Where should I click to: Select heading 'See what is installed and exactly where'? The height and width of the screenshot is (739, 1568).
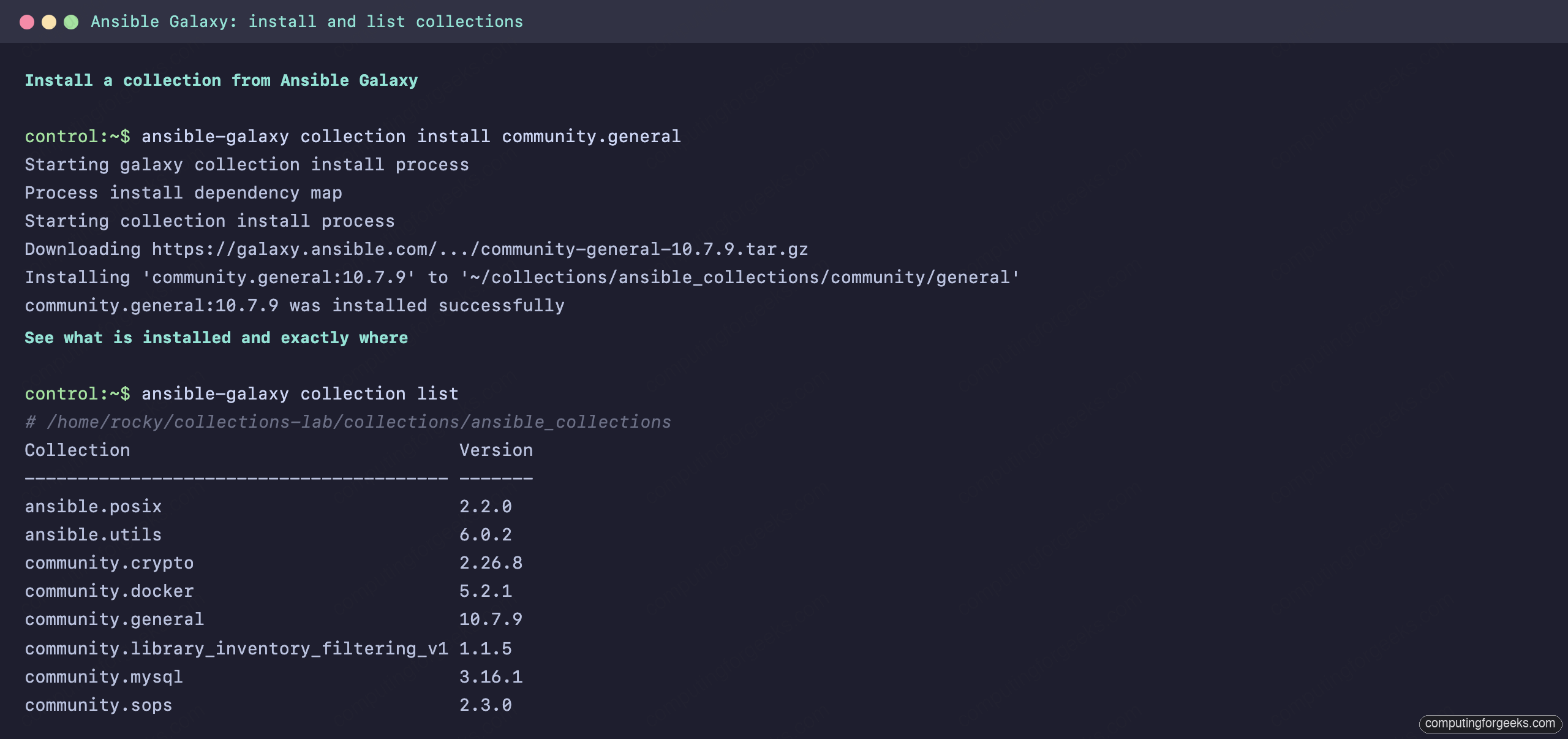click(216, 338)
